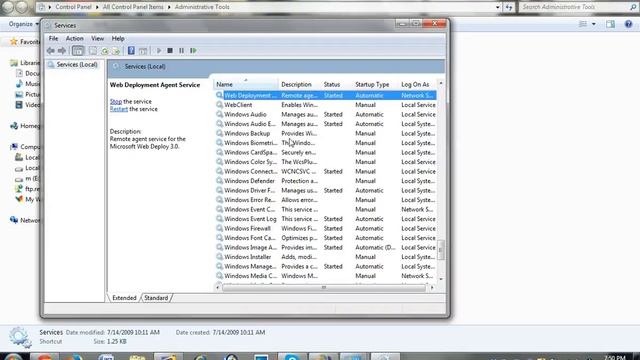Open the File menu in Services

coord(53,38)
